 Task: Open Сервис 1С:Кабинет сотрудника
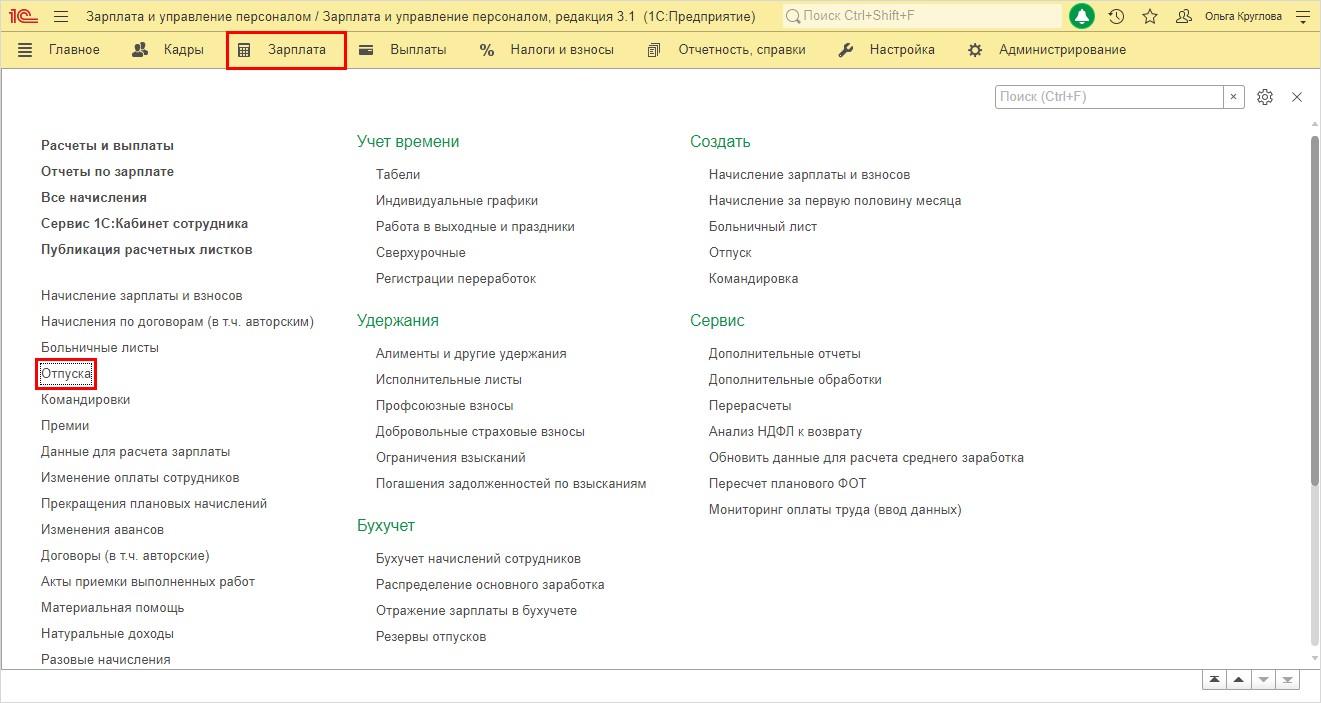pyautogui.click(x=144, y=223)
